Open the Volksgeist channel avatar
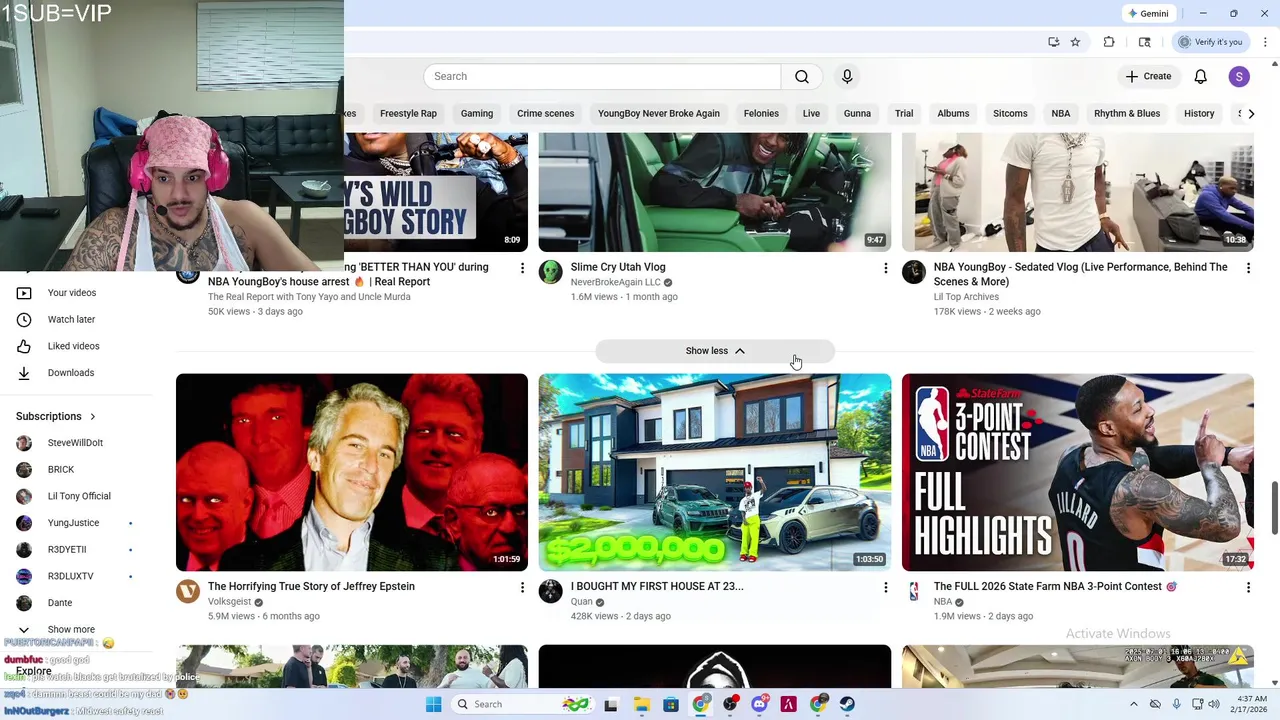Viewport: 1280px width, 720px height. (188, 591)
